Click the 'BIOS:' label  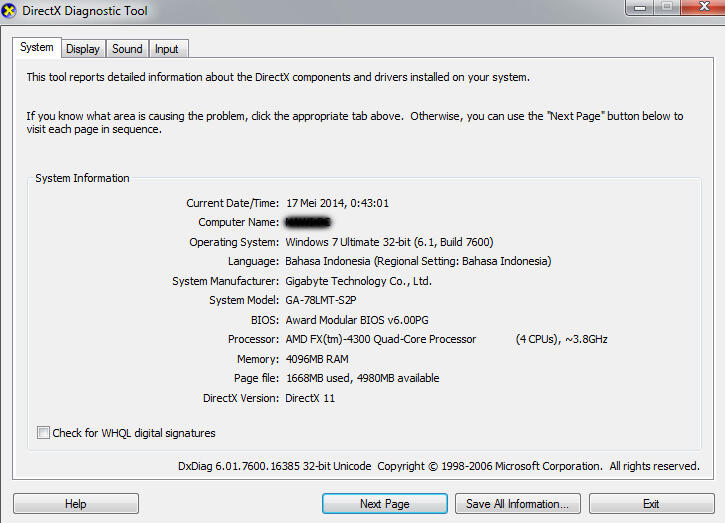click(265, 320)
